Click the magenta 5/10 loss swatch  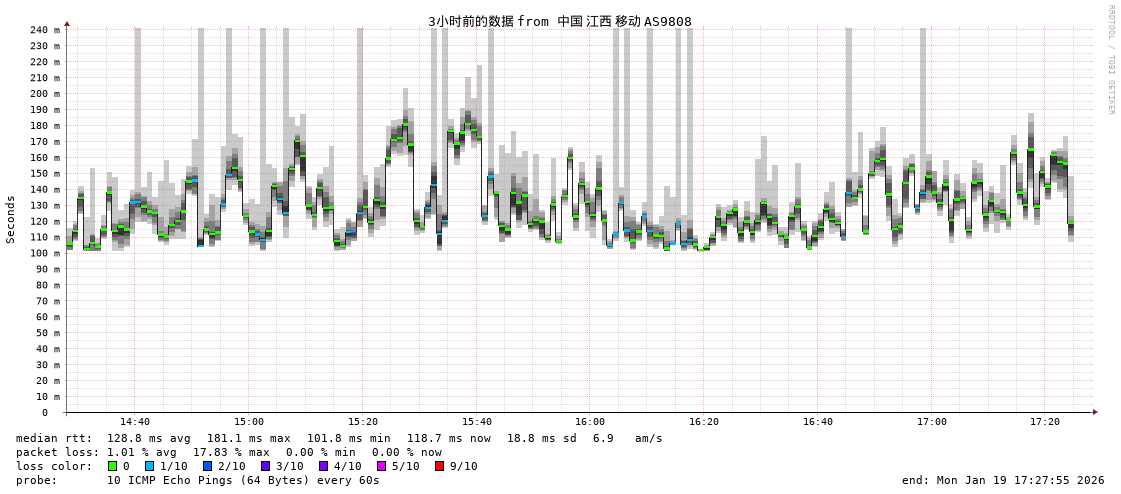[x=381, y=466]
